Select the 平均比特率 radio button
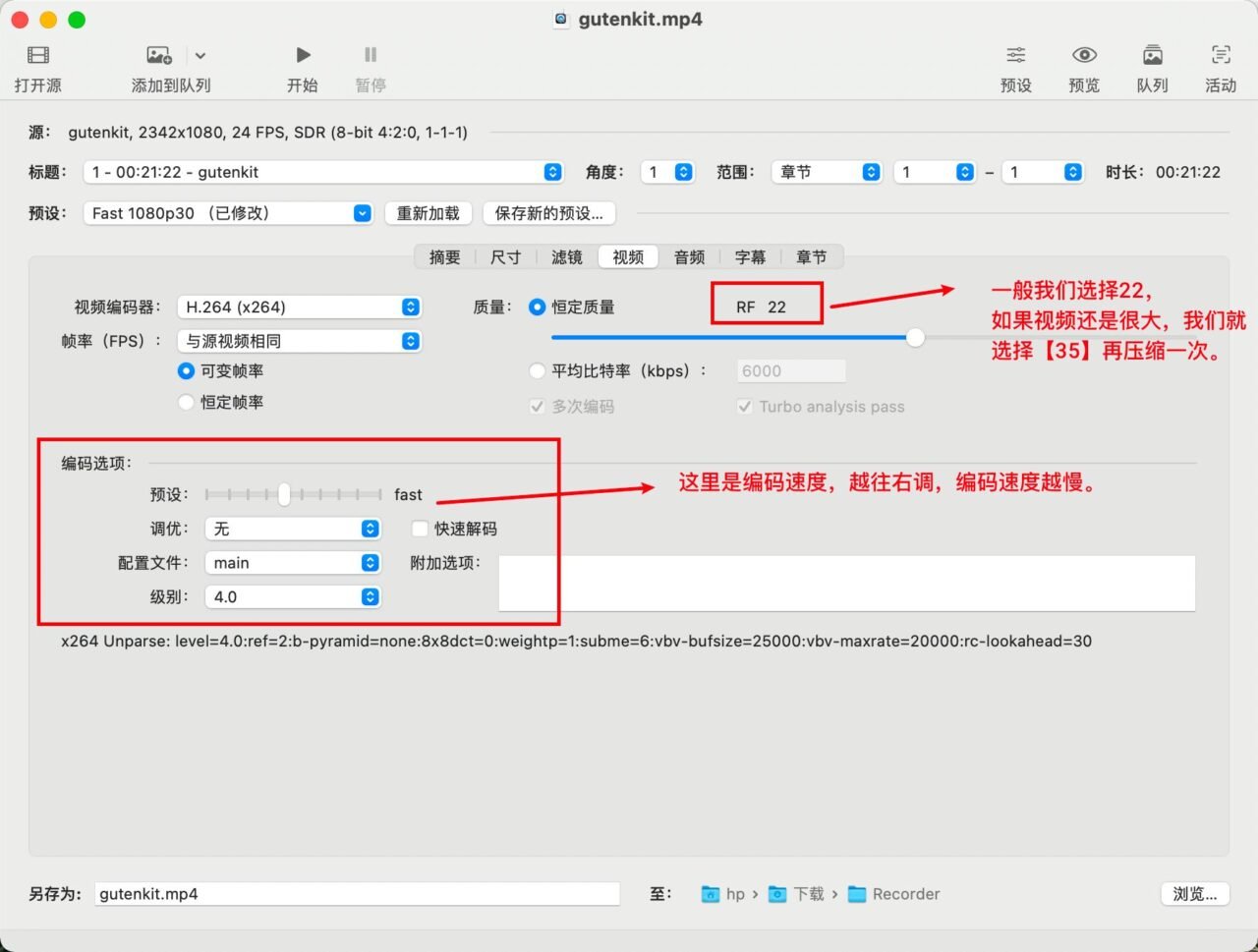This screenshot has height=952, width=1258. click(537, 371)
